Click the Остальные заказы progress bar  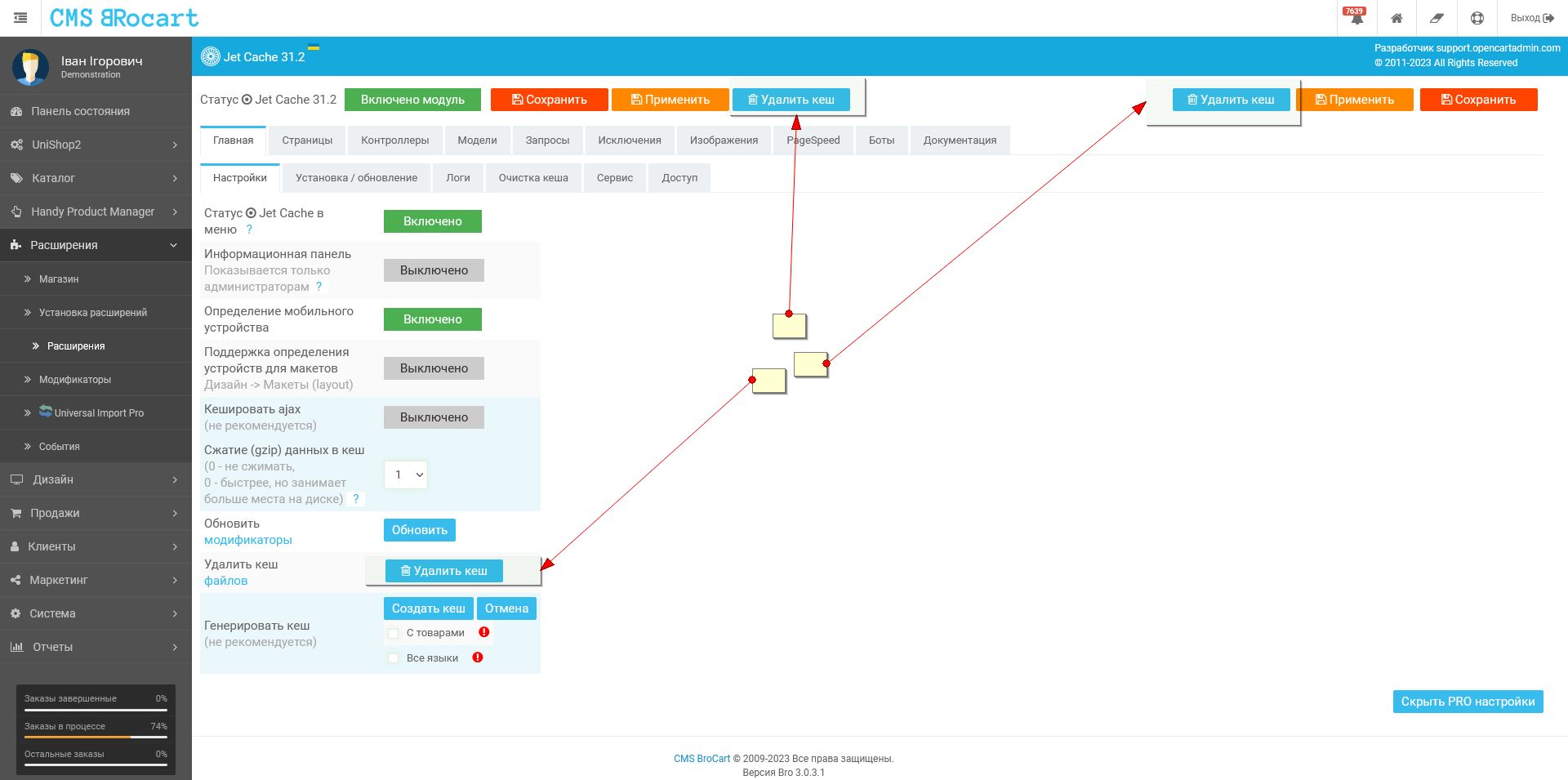click(96, 764)
